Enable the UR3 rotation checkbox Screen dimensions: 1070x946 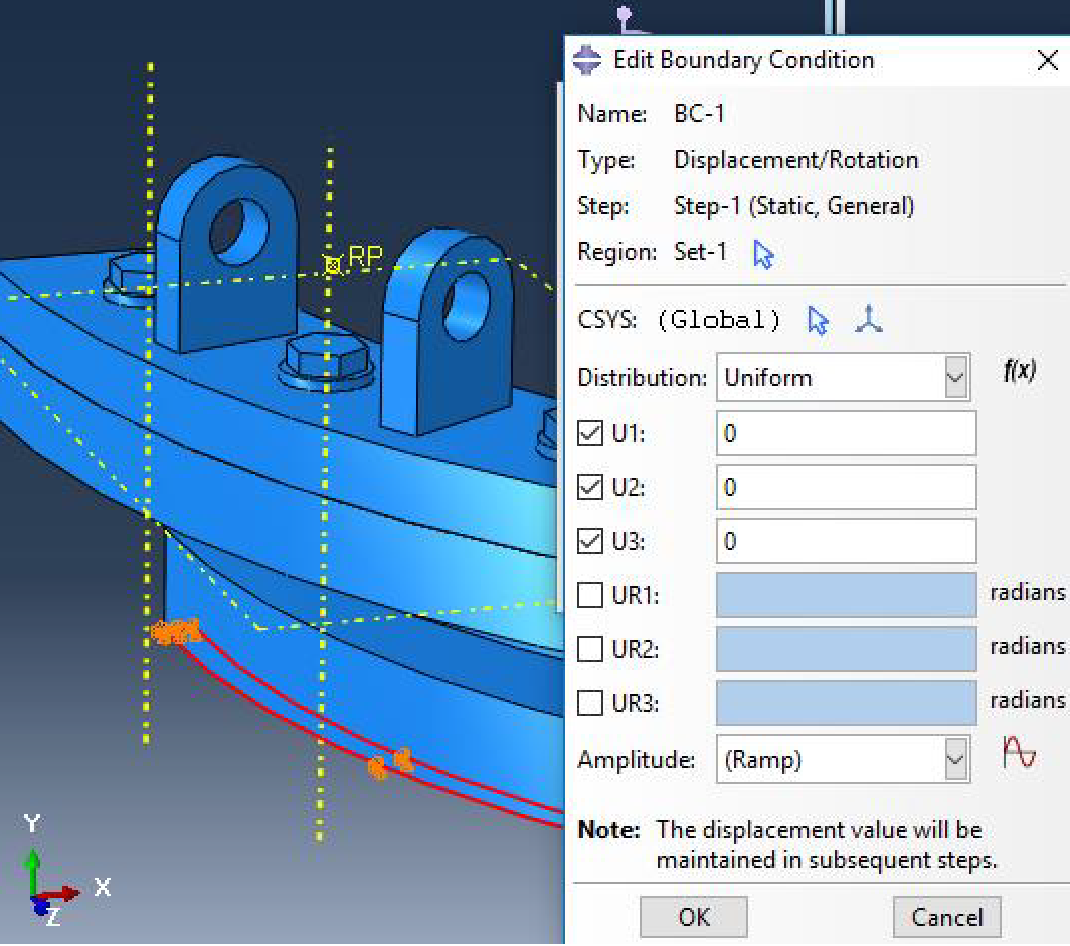click(x=590, y=702)
